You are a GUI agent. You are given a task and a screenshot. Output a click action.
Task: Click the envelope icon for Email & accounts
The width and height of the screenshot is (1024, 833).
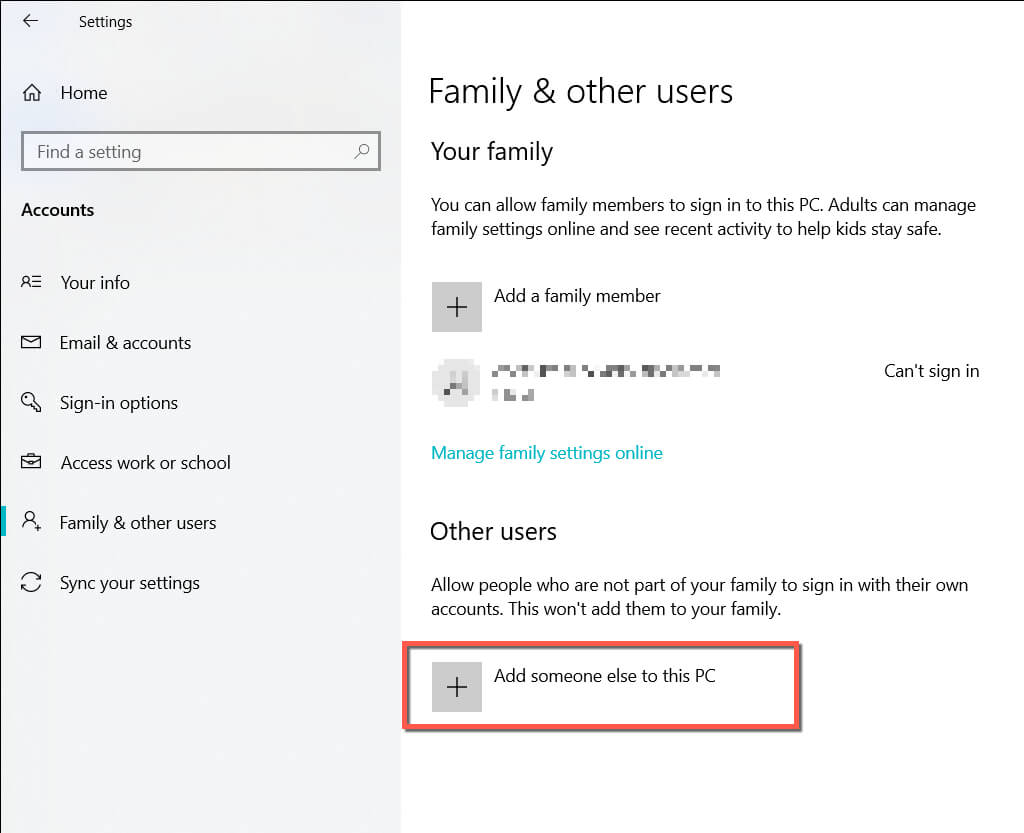(31, 342)
